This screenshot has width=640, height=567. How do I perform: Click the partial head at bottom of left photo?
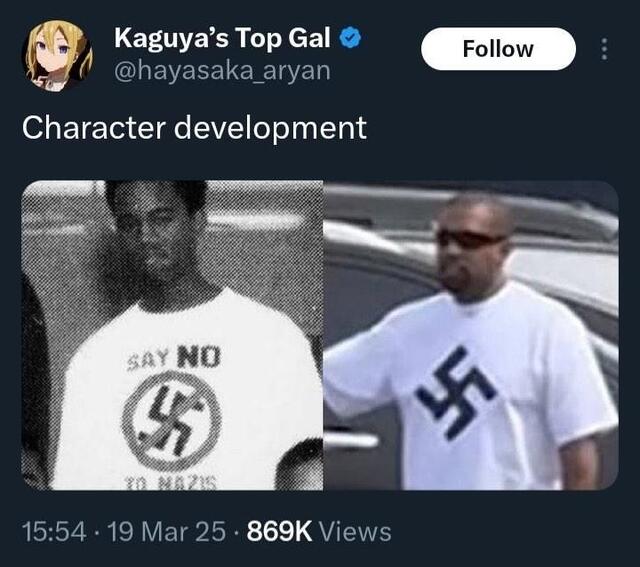pyautogui.click(x=299, y=465)
